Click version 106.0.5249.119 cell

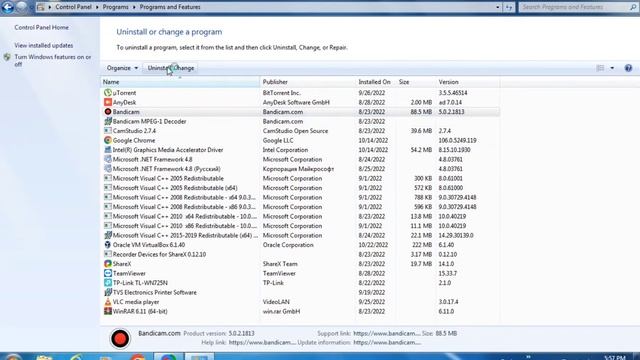458,140
